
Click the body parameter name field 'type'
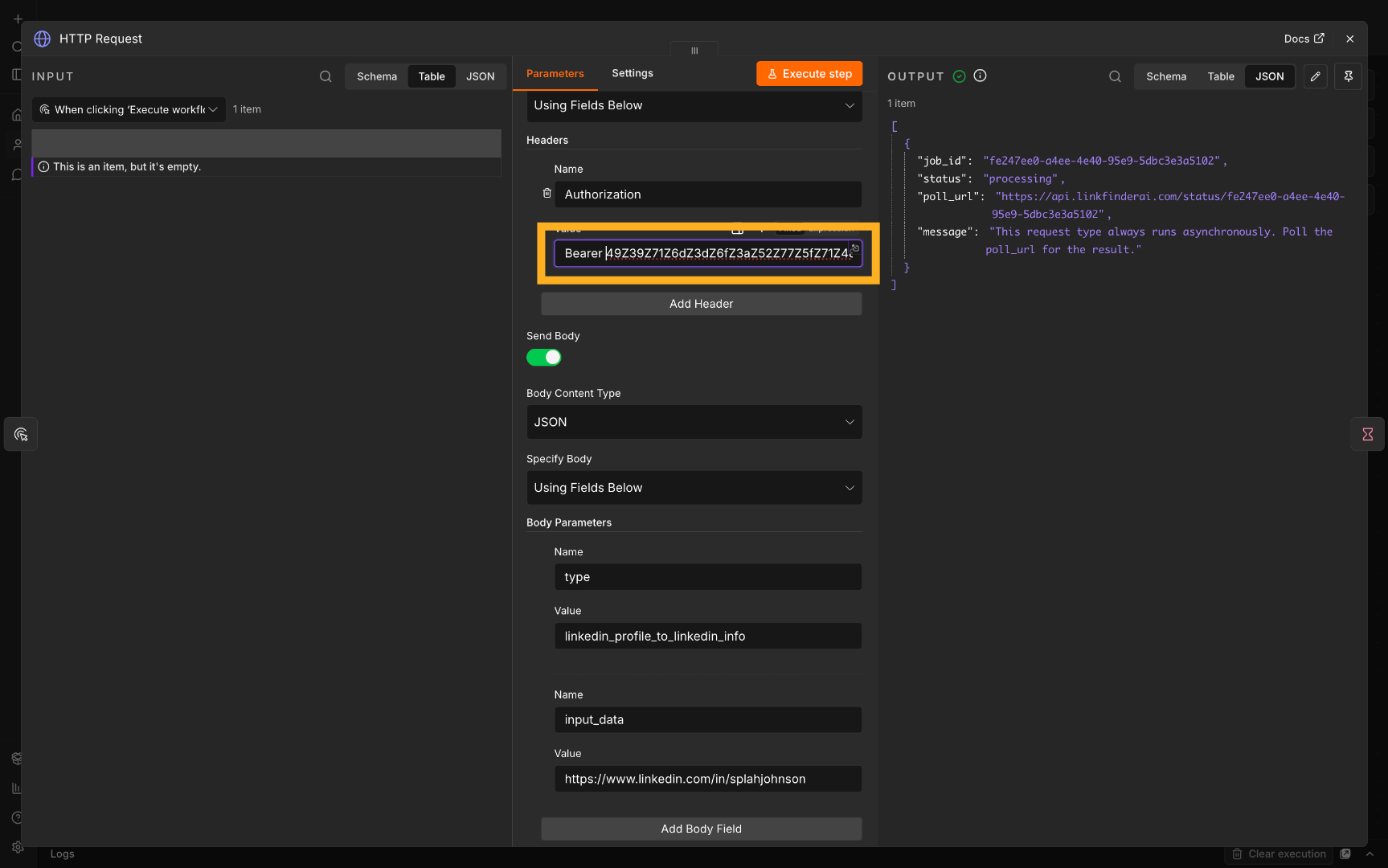tap(707, 577)
